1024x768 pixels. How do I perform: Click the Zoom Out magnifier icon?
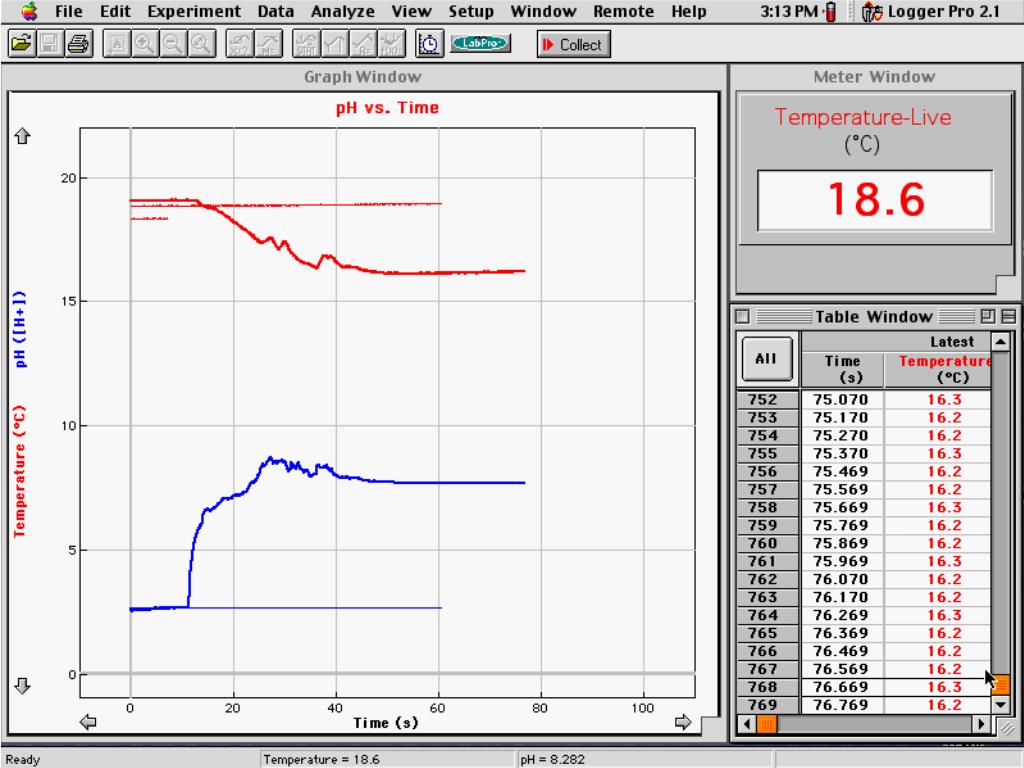click(x=172, y=44)
